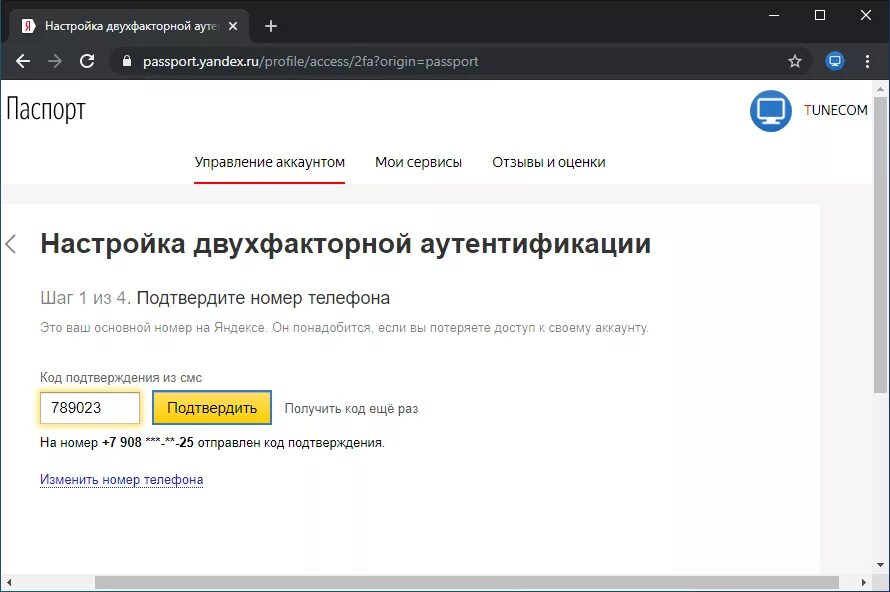This screenshot has width=890, height=592.
Task: Click the text Шаг 1 из 4.
Action: pos(85,298)
